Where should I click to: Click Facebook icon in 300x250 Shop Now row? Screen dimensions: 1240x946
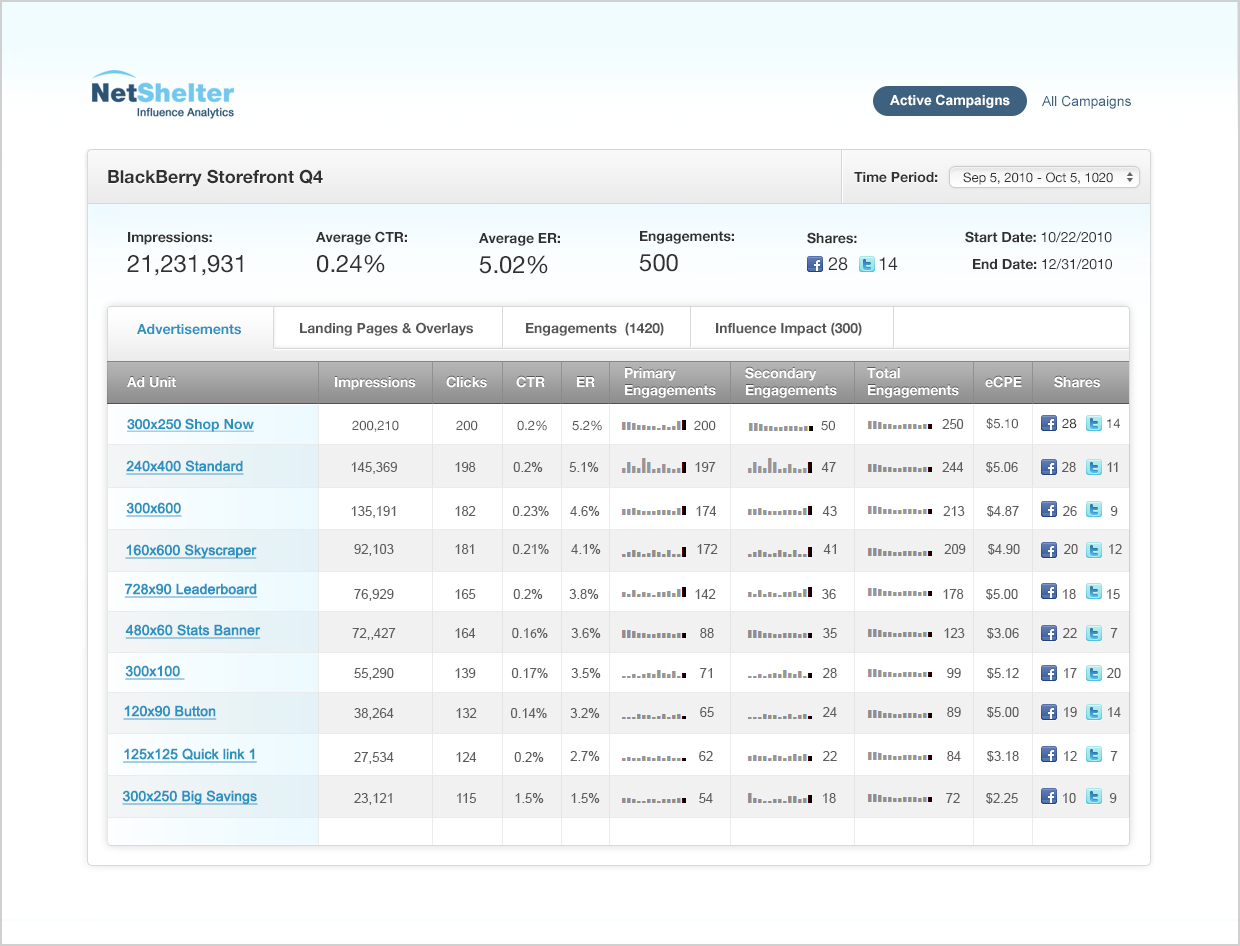[1049, 424]
